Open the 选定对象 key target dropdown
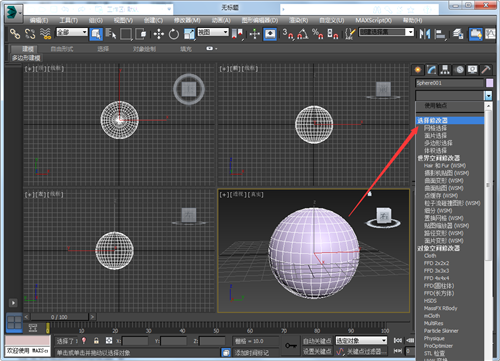The image size is (500, 361). pos(361,341)
